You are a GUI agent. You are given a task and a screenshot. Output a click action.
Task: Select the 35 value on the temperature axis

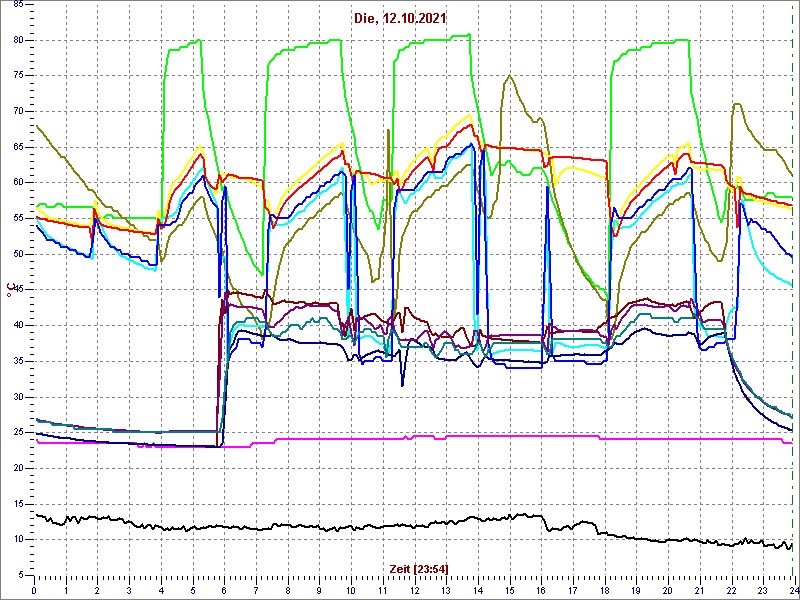(19, 361)
